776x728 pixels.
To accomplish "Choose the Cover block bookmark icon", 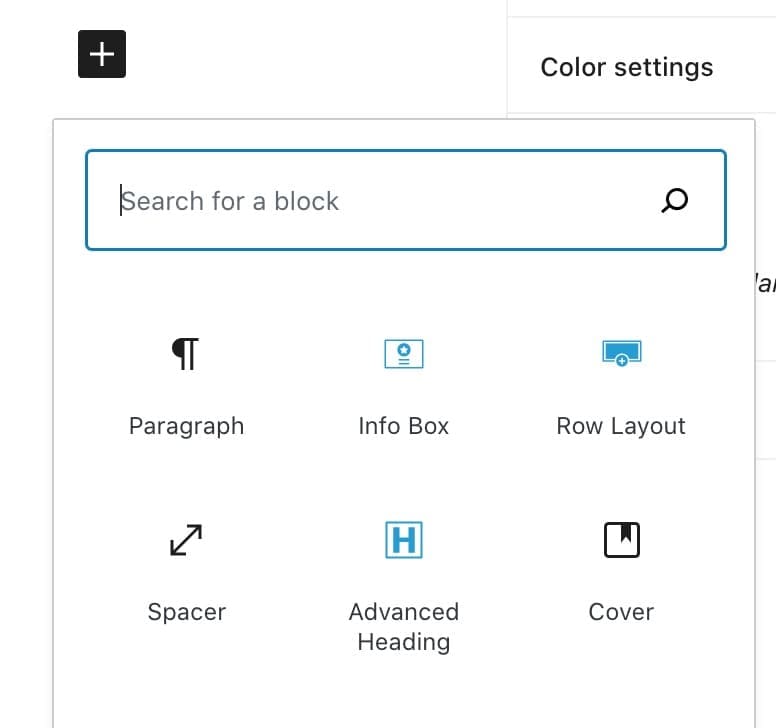I will tap(622, 540).
